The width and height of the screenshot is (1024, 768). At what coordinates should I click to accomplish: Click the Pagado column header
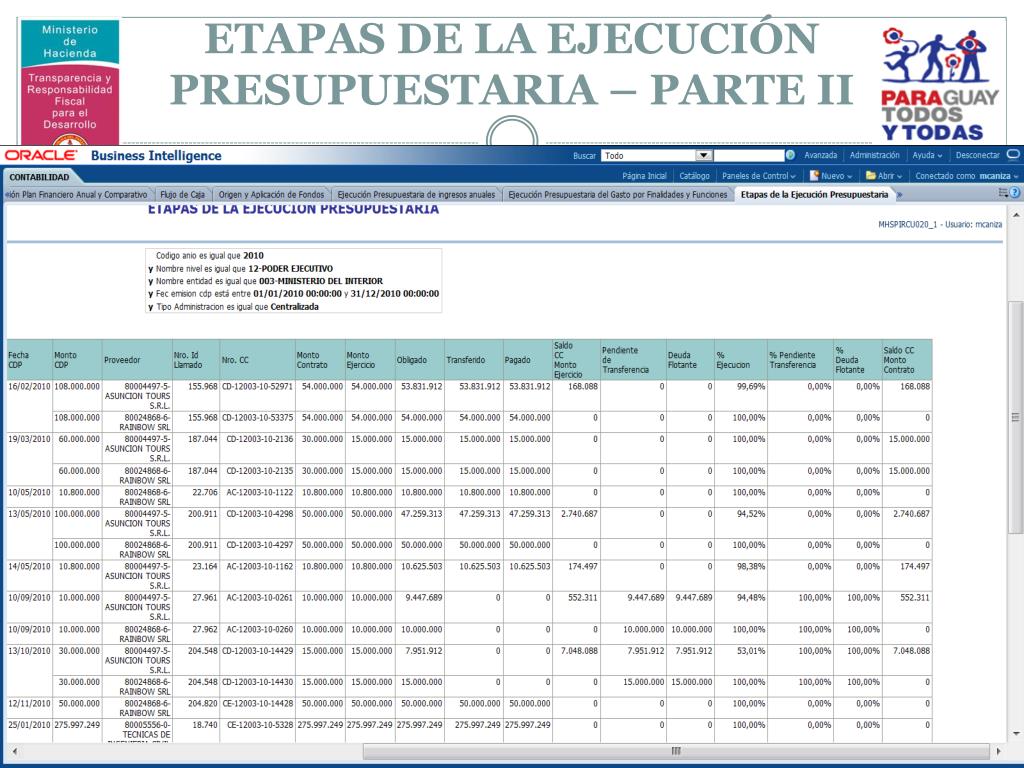click(528, 360)
